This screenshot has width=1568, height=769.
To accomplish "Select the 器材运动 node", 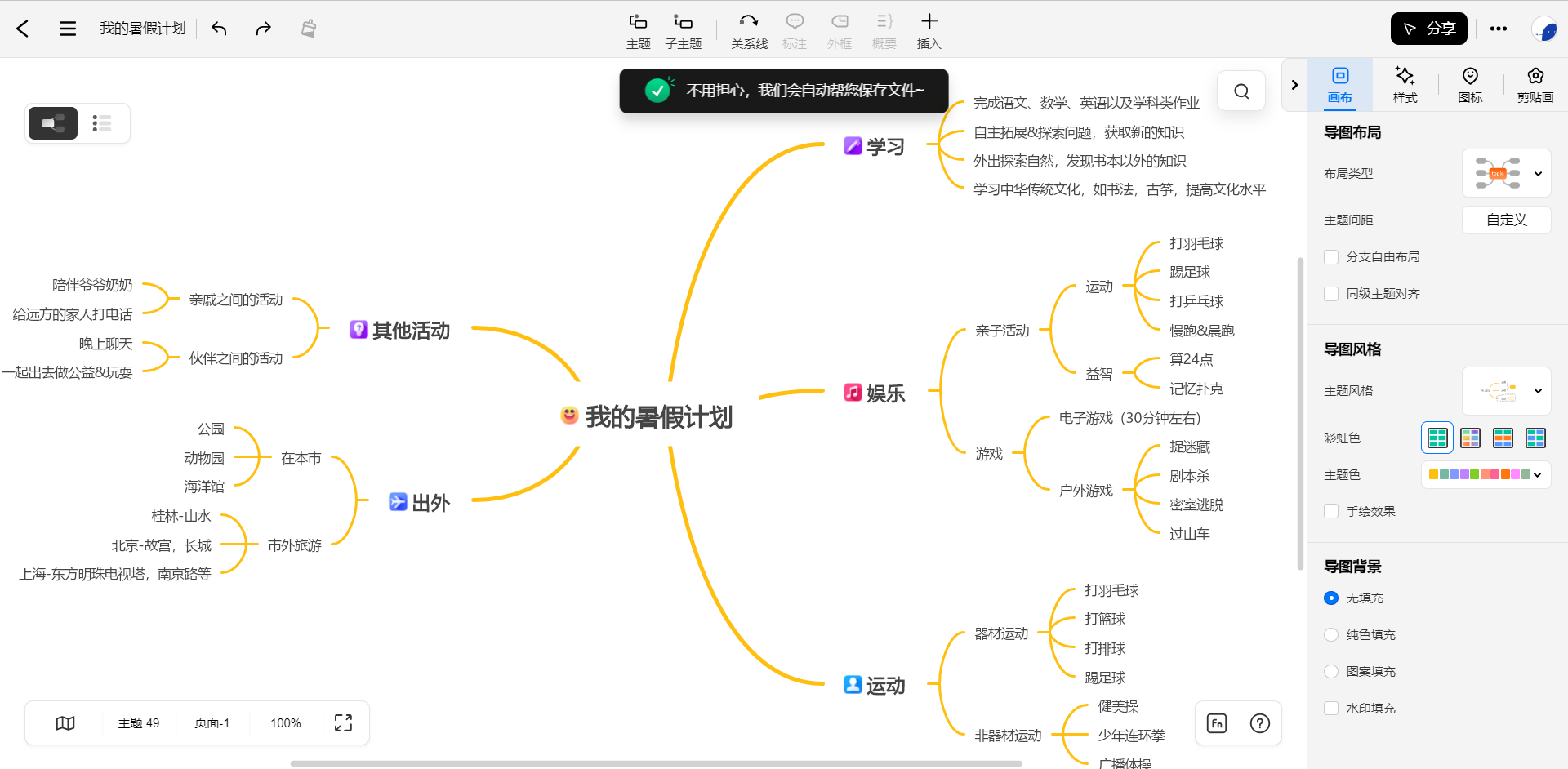I will pyautogui.click(x=1001, y=634).
